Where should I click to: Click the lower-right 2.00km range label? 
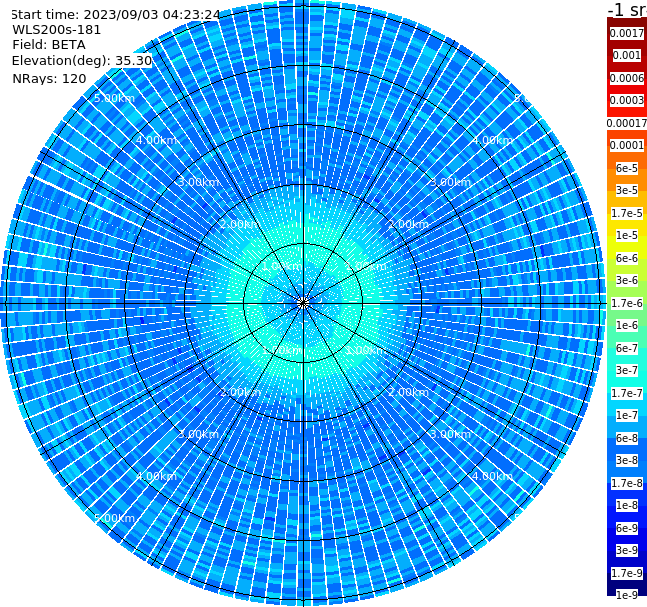point(409,392)
